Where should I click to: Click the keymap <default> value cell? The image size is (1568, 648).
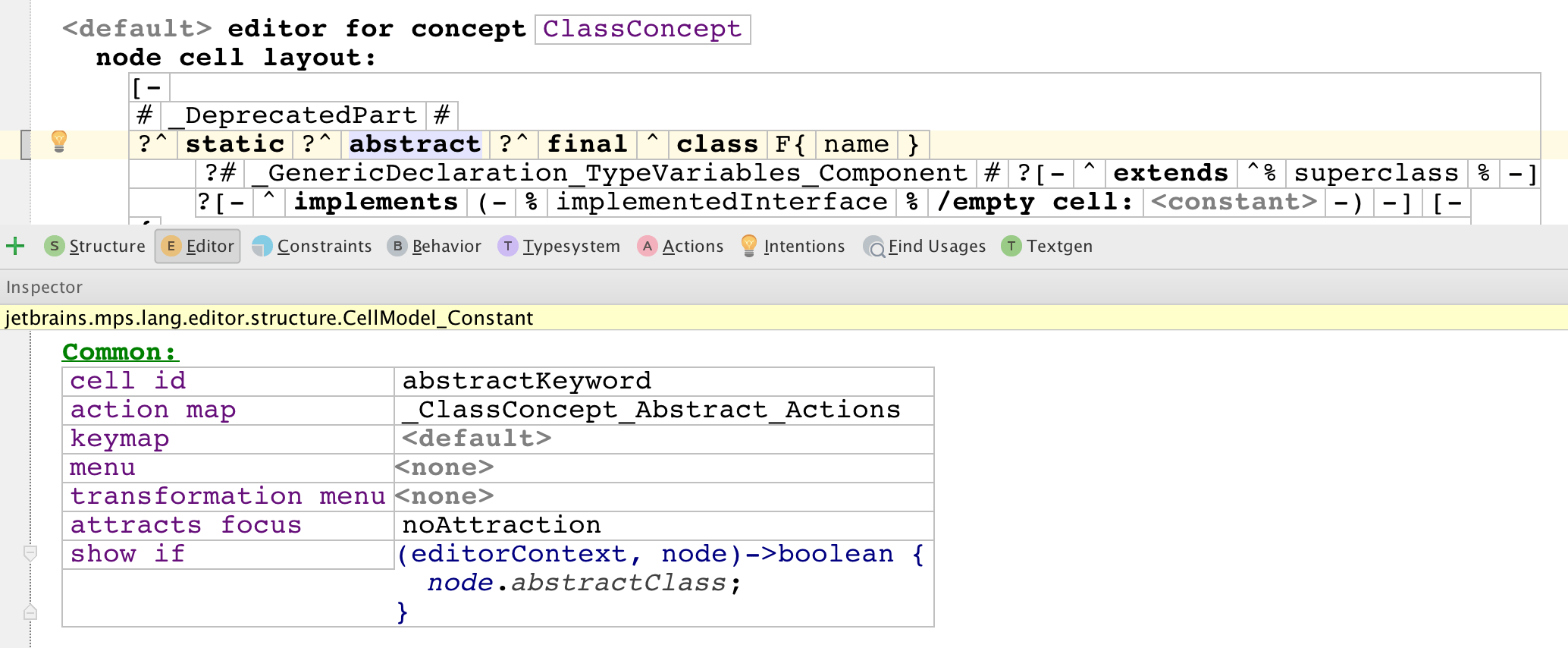click(x=477, y=439)
